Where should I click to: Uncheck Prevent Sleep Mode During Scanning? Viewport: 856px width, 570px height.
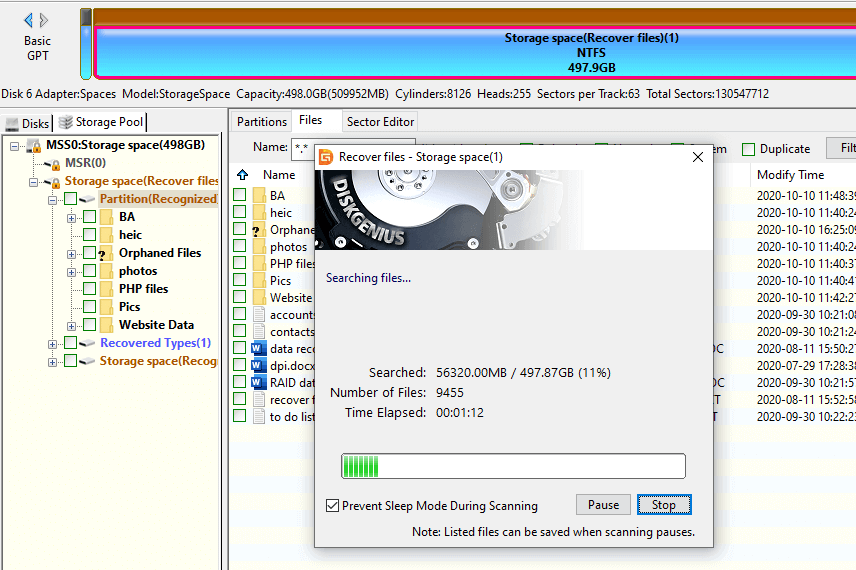pos(333,506)
